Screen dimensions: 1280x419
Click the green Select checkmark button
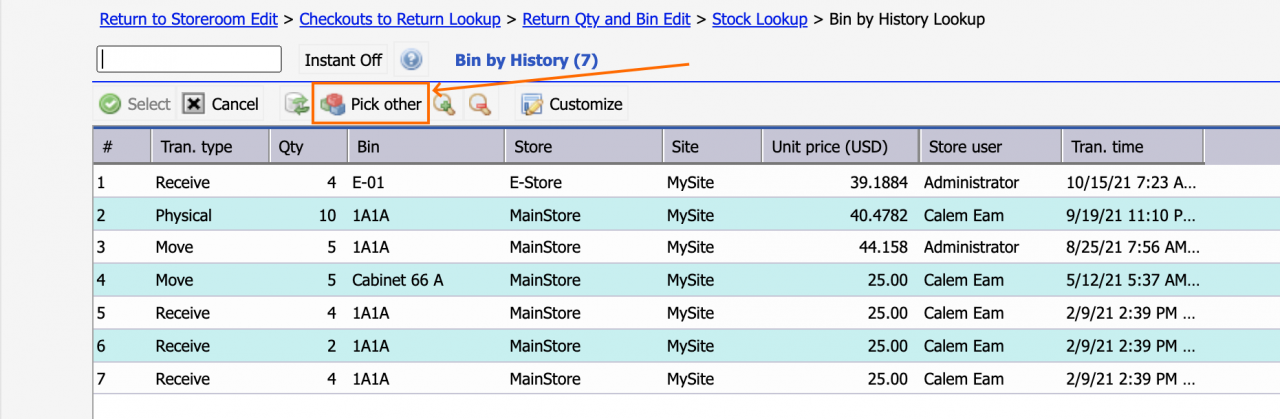click(135, 104)
